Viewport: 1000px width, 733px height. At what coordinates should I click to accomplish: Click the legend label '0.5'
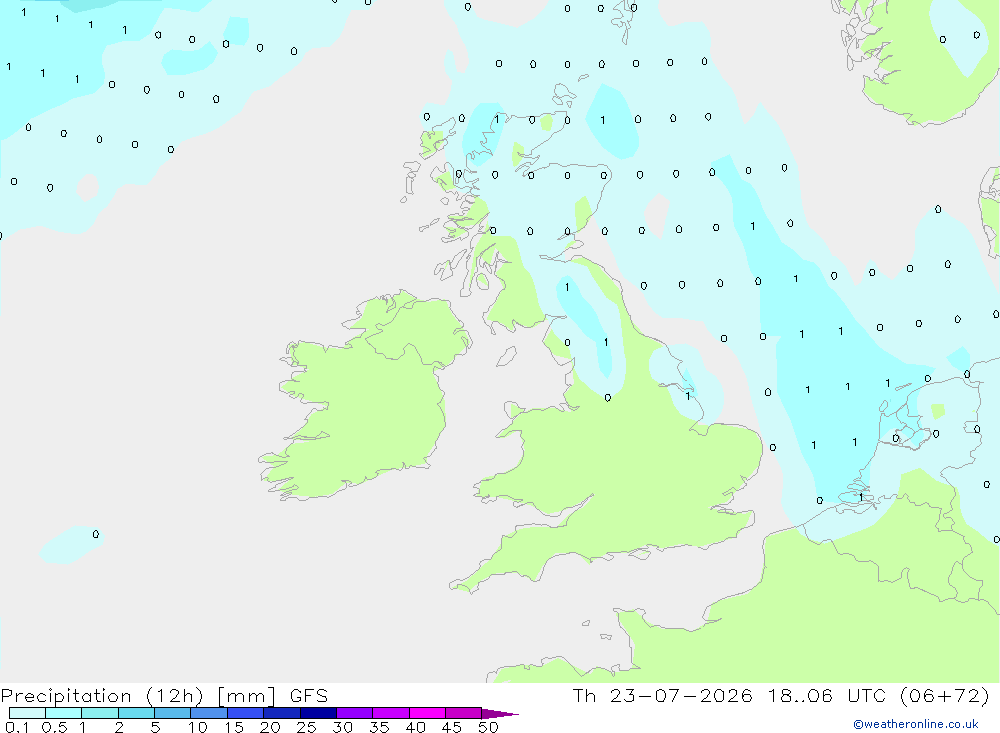pyautogui.click(x=54, y=727)
